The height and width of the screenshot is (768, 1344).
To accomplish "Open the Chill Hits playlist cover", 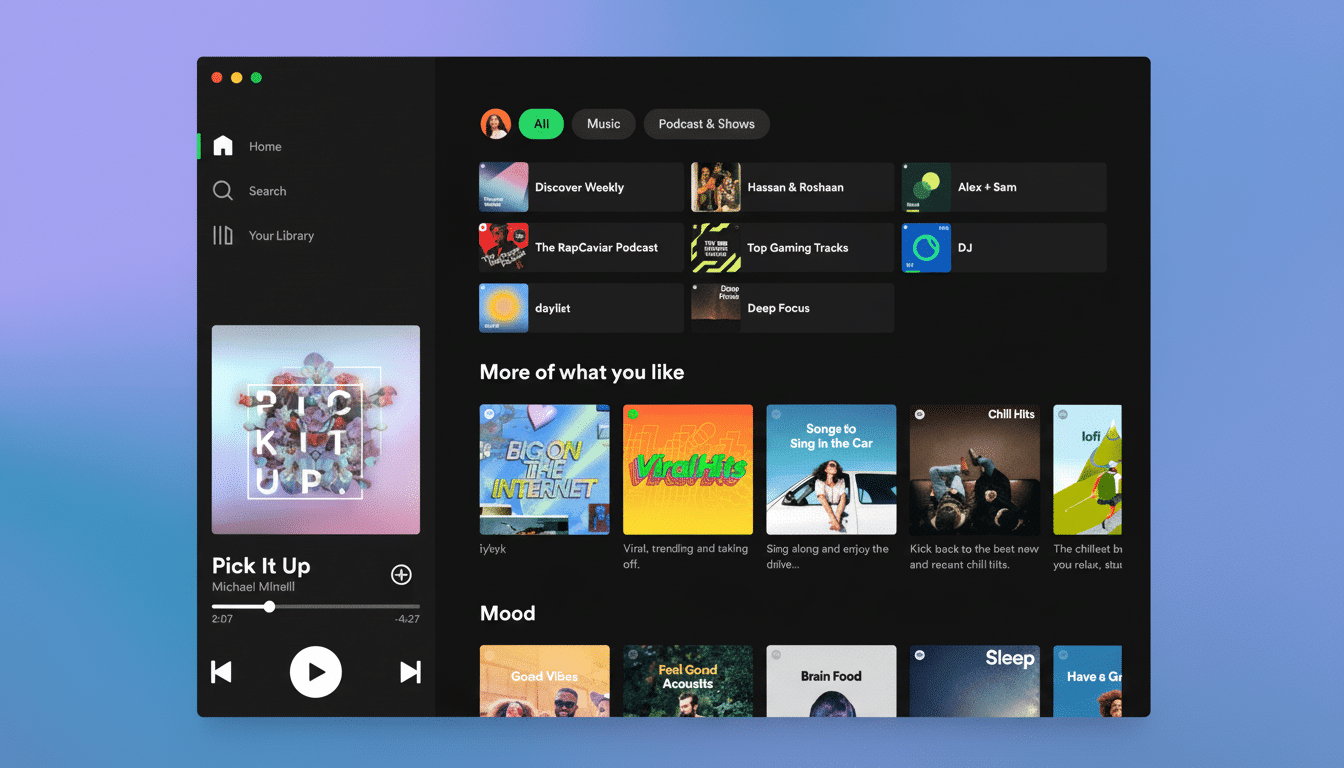I will coord(974,469).
